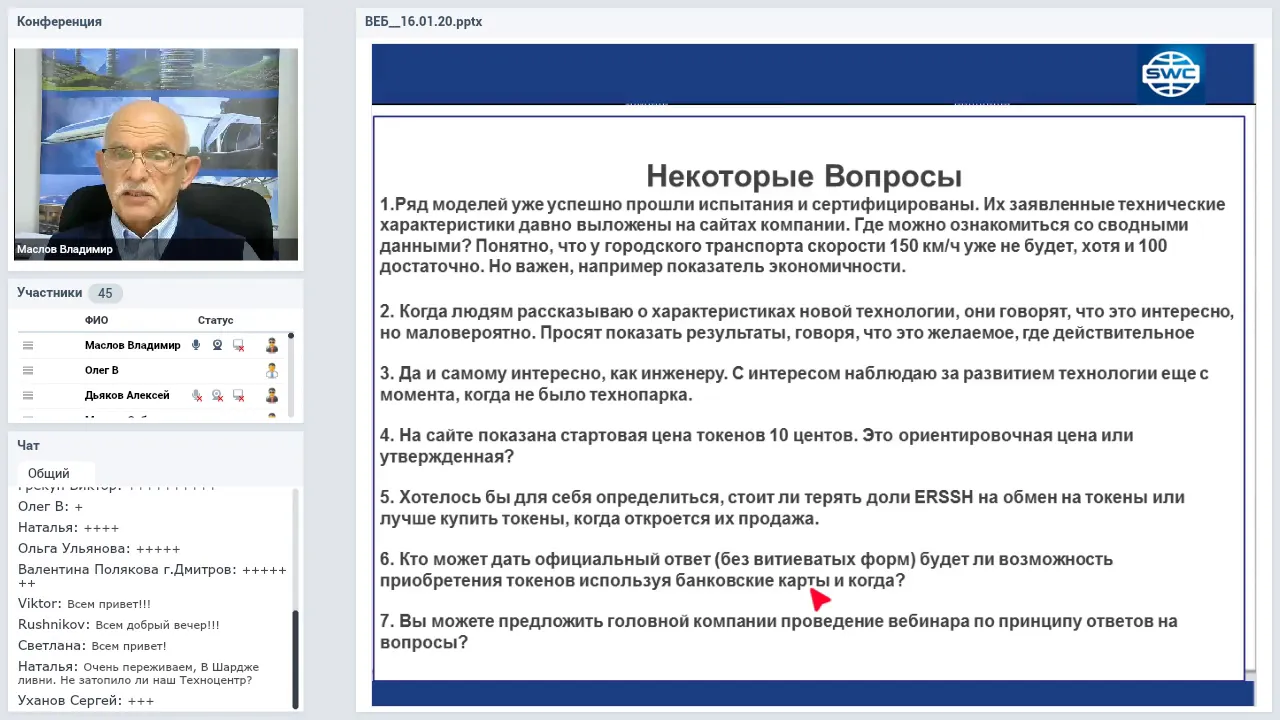1280x720 pixels.
Task: Click slide question 7 about webinar
Action: [x=779, y=632]
